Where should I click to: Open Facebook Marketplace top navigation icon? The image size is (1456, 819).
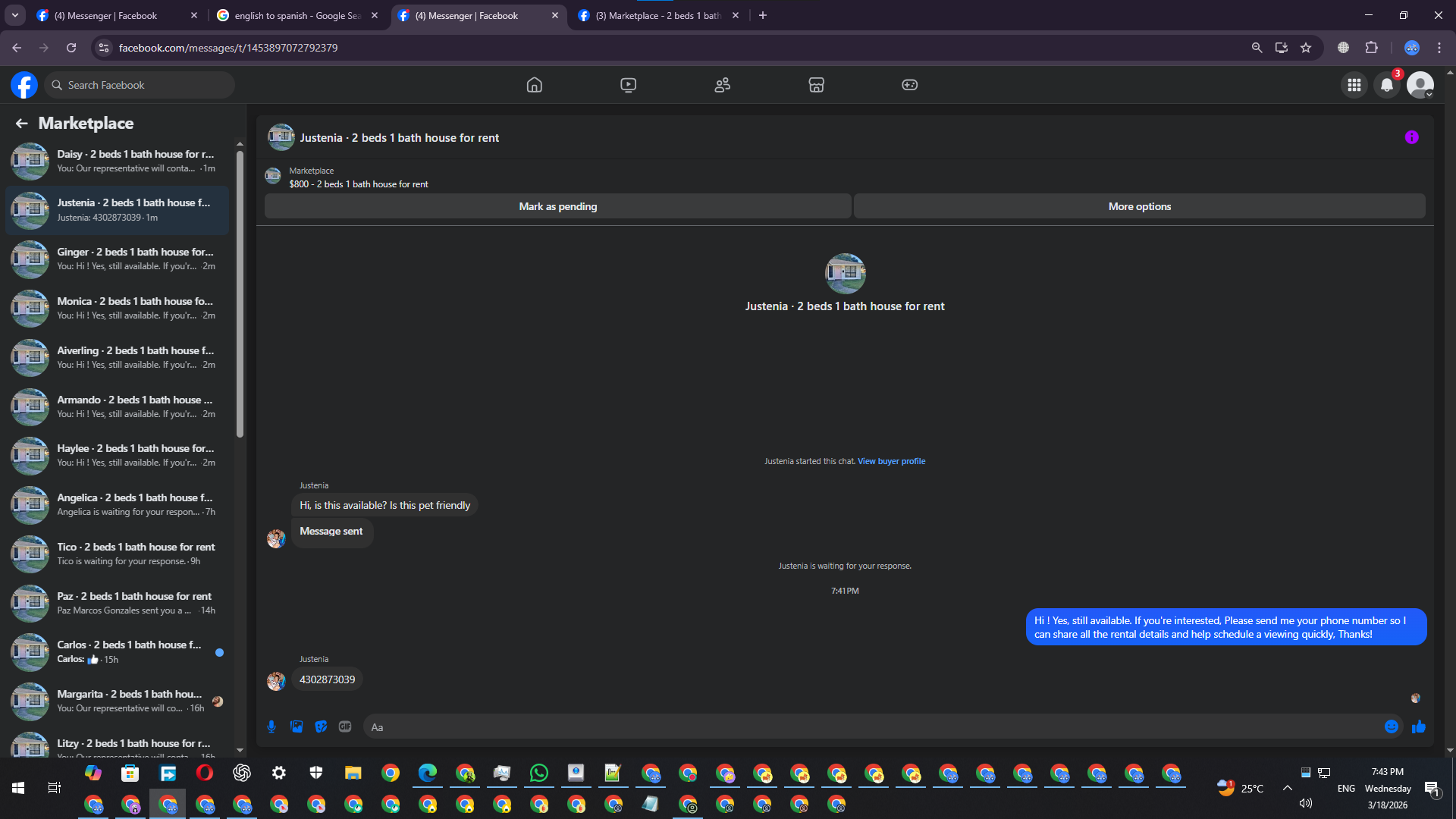816,85
